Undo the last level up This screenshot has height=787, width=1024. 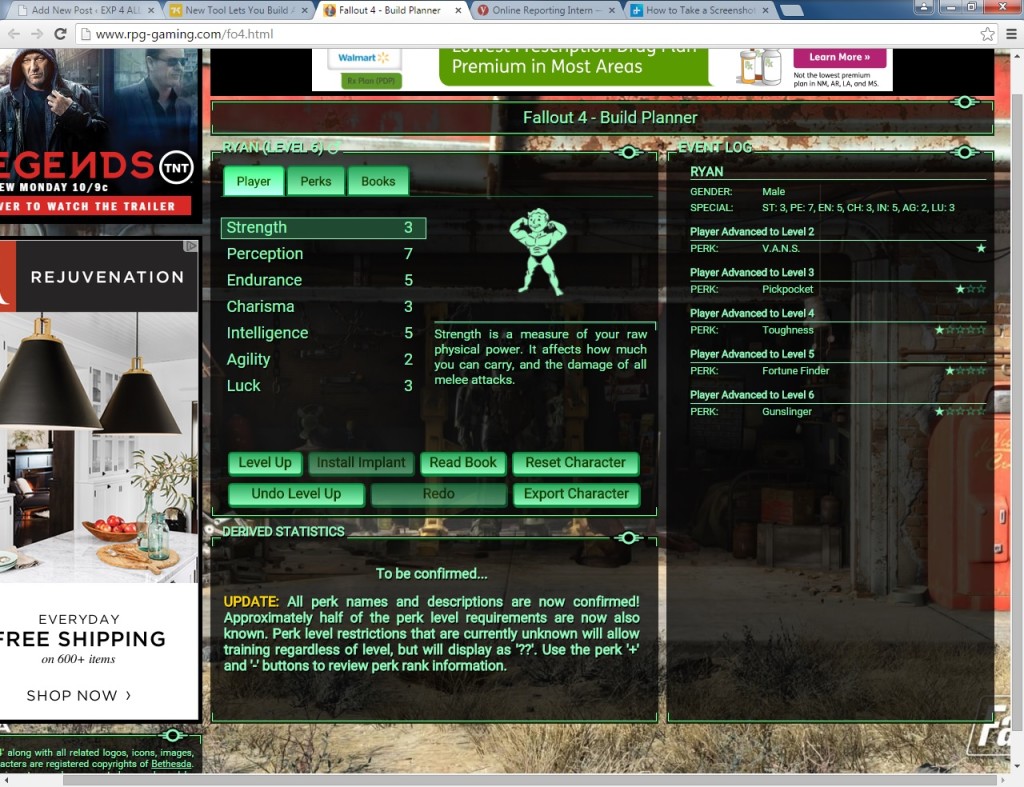(x=296, y=494)
